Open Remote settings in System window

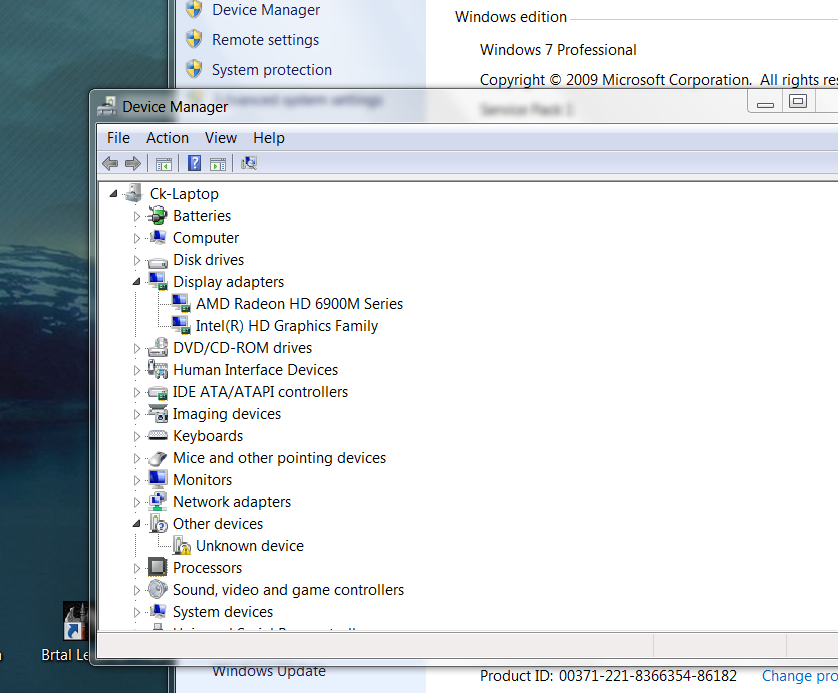[265, 40]
